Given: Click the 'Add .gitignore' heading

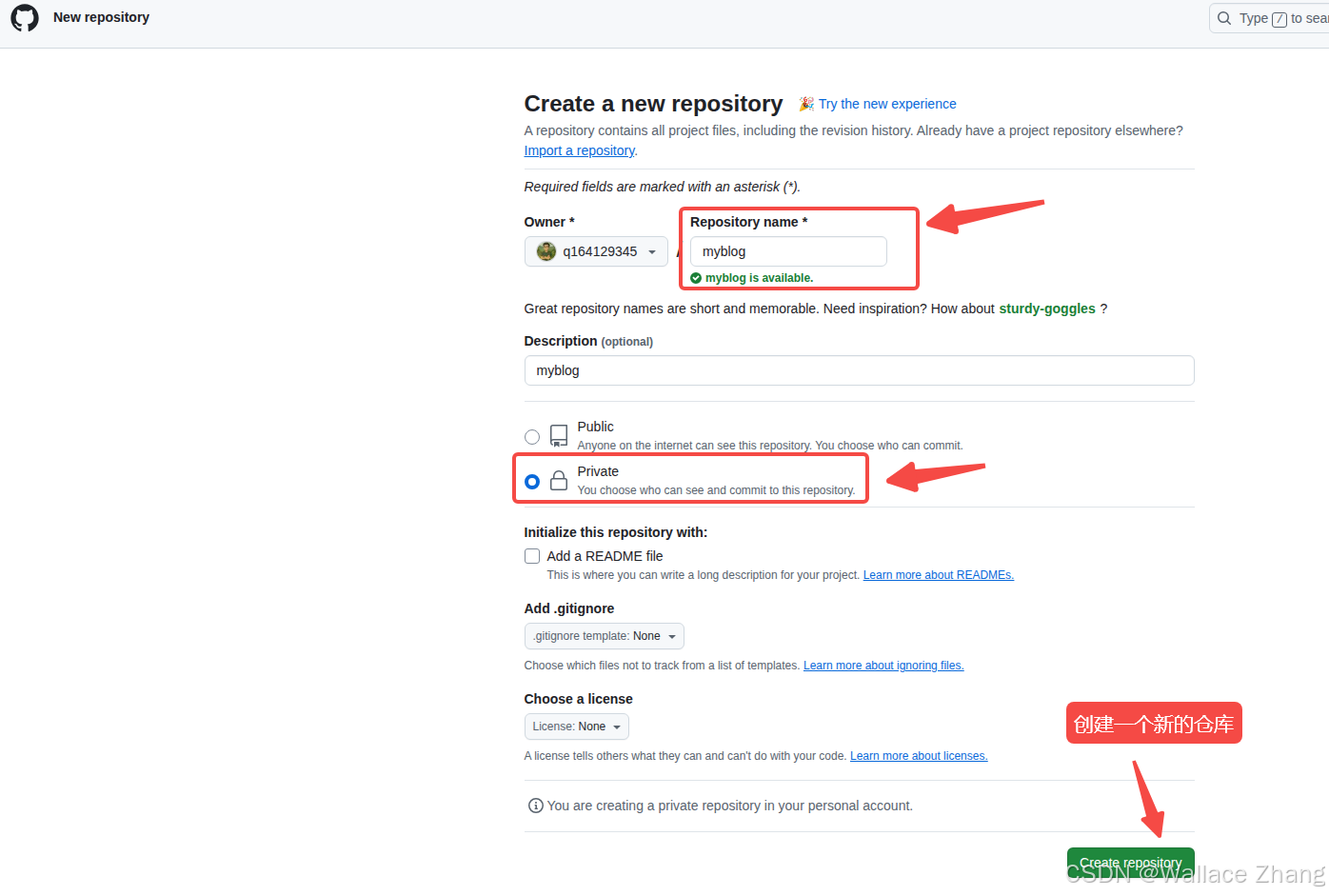Looking at the screenshot, I should pos(569,608).
